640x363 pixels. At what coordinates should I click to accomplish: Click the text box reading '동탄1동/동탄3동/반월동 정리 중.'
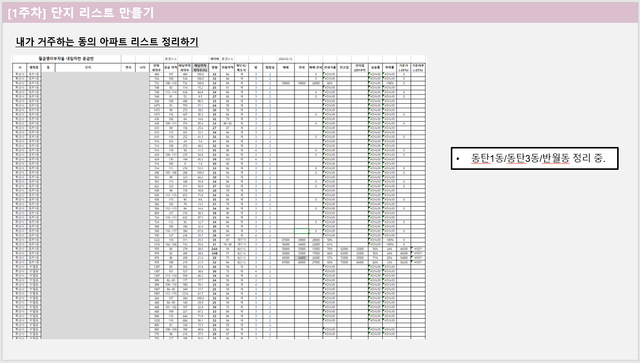click(x=534, y=158)
